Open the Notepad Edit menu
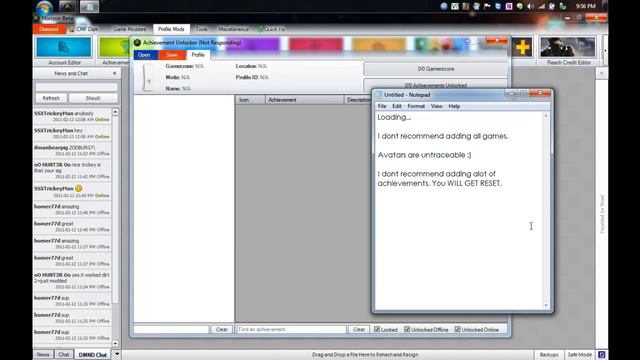The width and height of the screenshot is (640, 360). [396, 106]
